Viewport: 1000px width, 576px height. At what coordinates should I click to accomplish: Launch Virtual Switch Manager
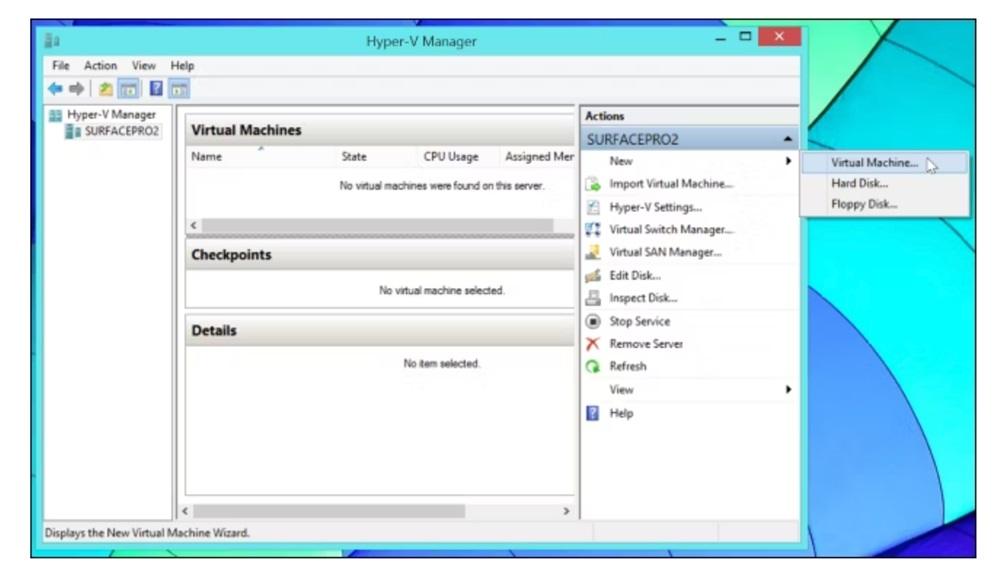tap(671, 230)
